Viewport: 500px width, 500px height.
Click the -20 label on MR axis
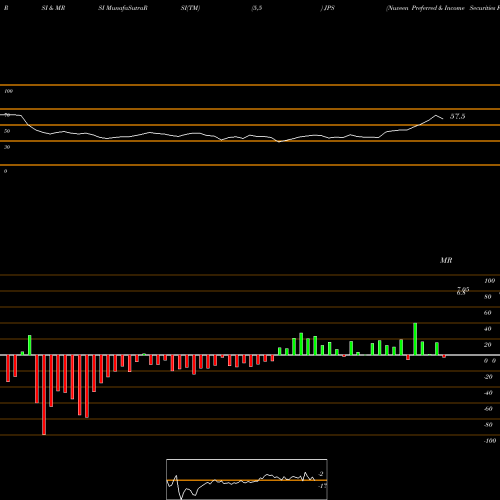(488, 377)
